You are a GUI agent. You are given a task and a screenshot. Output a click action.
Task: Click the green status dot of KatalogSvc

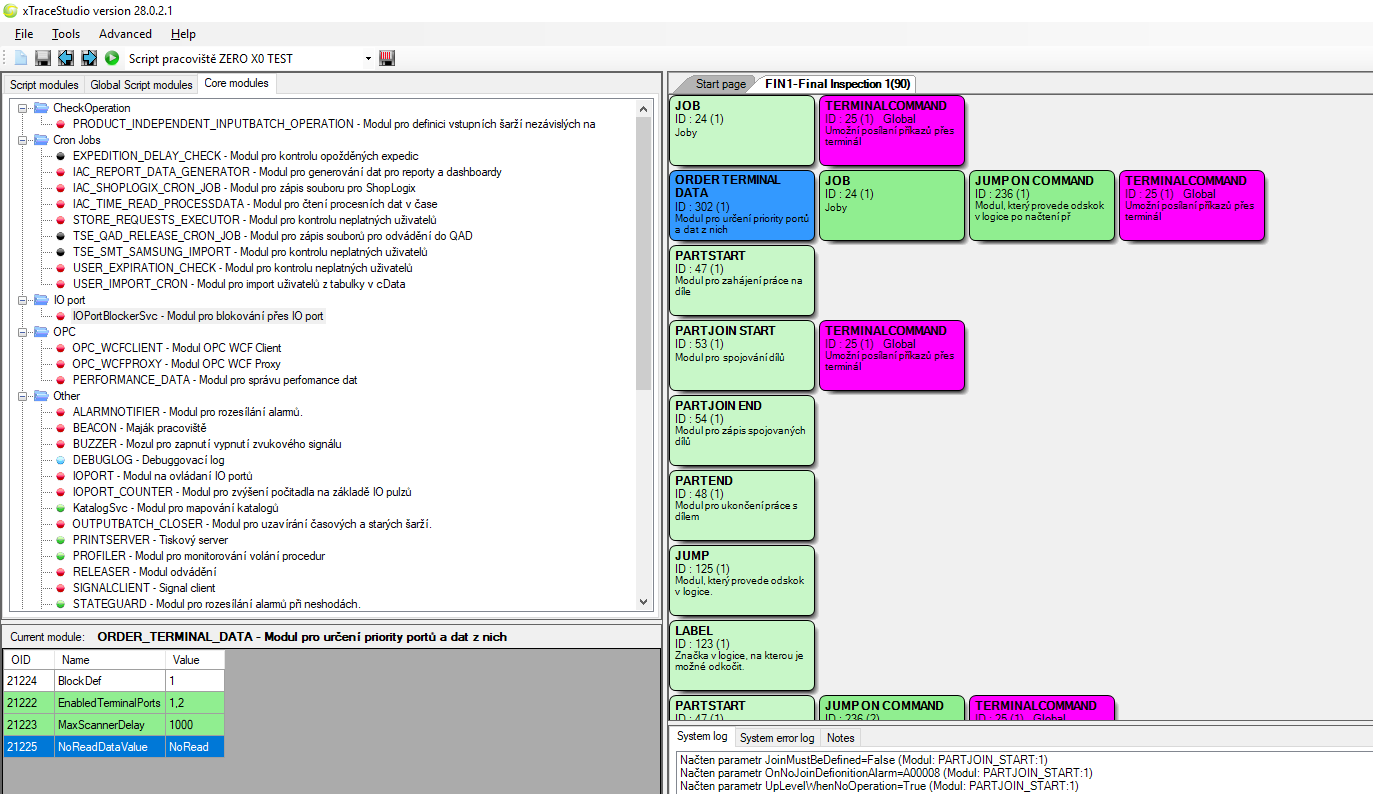(61, 507)
